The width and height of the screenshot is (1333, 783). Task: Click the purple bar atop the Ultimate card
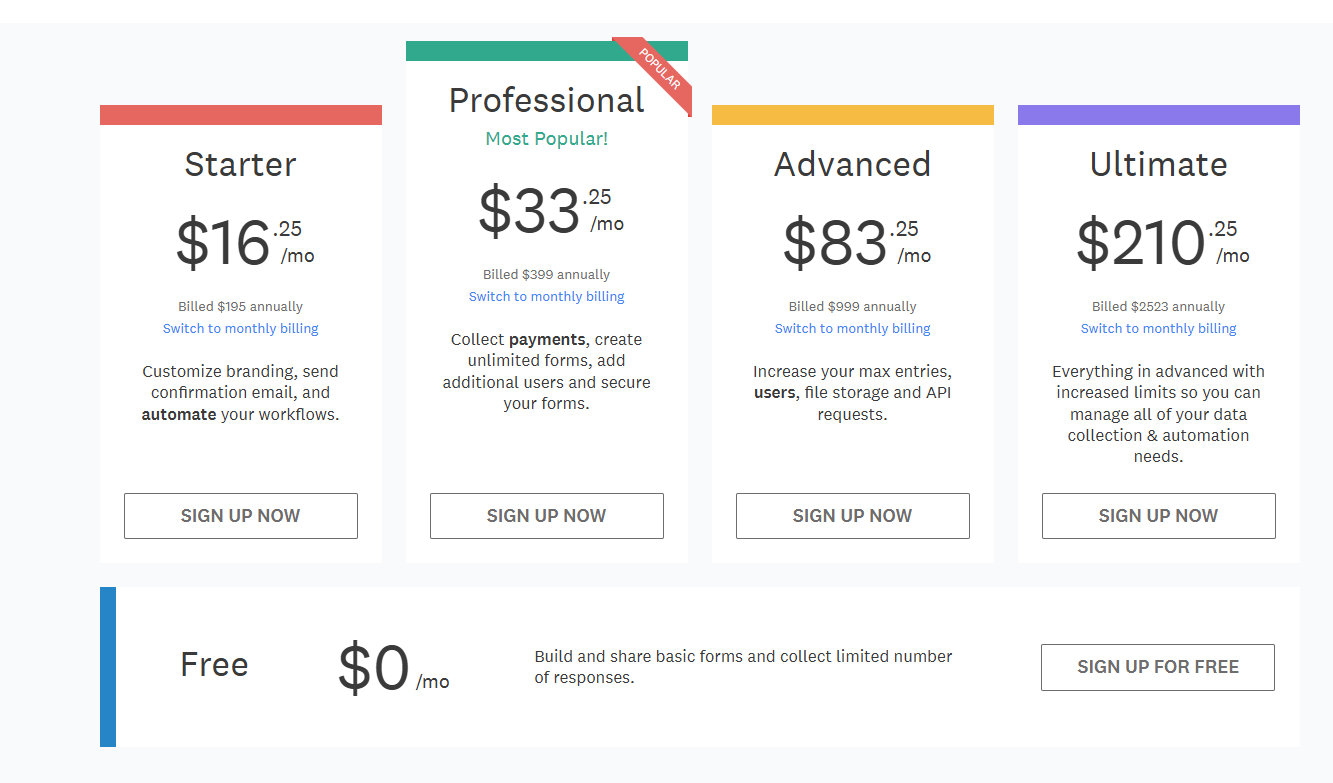click(1158, 113)
